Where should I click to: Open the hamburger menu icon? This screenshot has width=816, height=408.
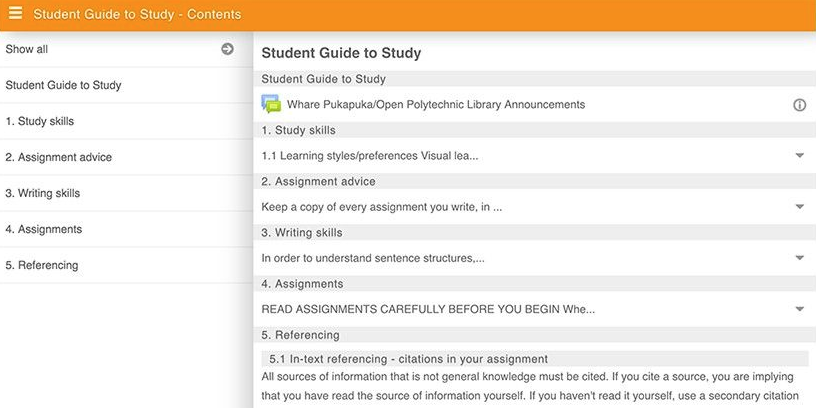[16, 13]
